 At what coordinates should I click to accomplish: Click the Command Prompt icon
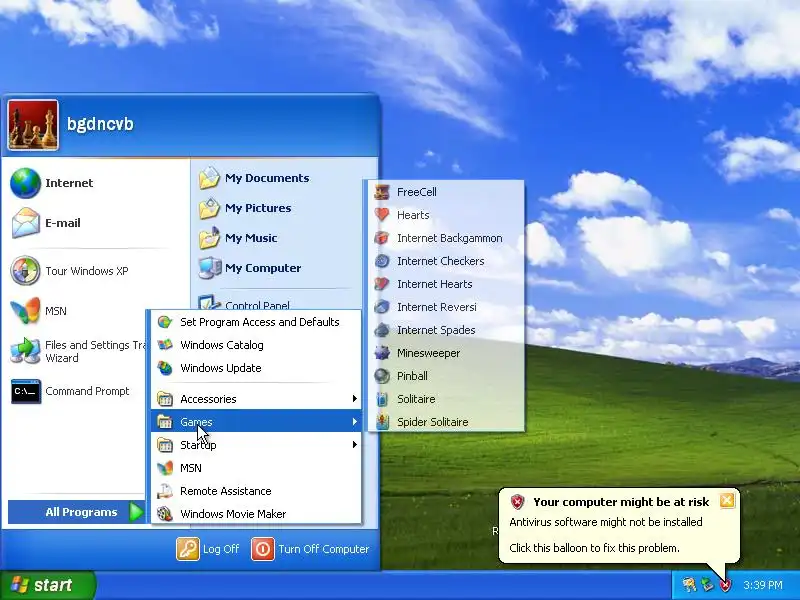[x=26, y=391]
